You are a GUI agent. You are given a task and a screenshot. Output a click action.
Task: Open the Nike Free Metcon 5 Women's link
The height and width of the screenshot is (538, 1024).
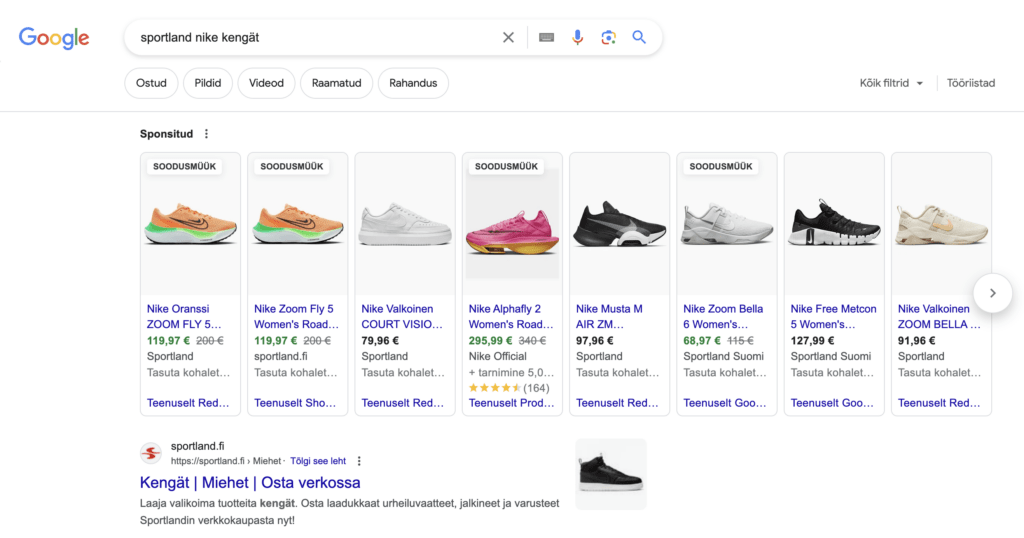pyautogui.click(x=833, y=317)
